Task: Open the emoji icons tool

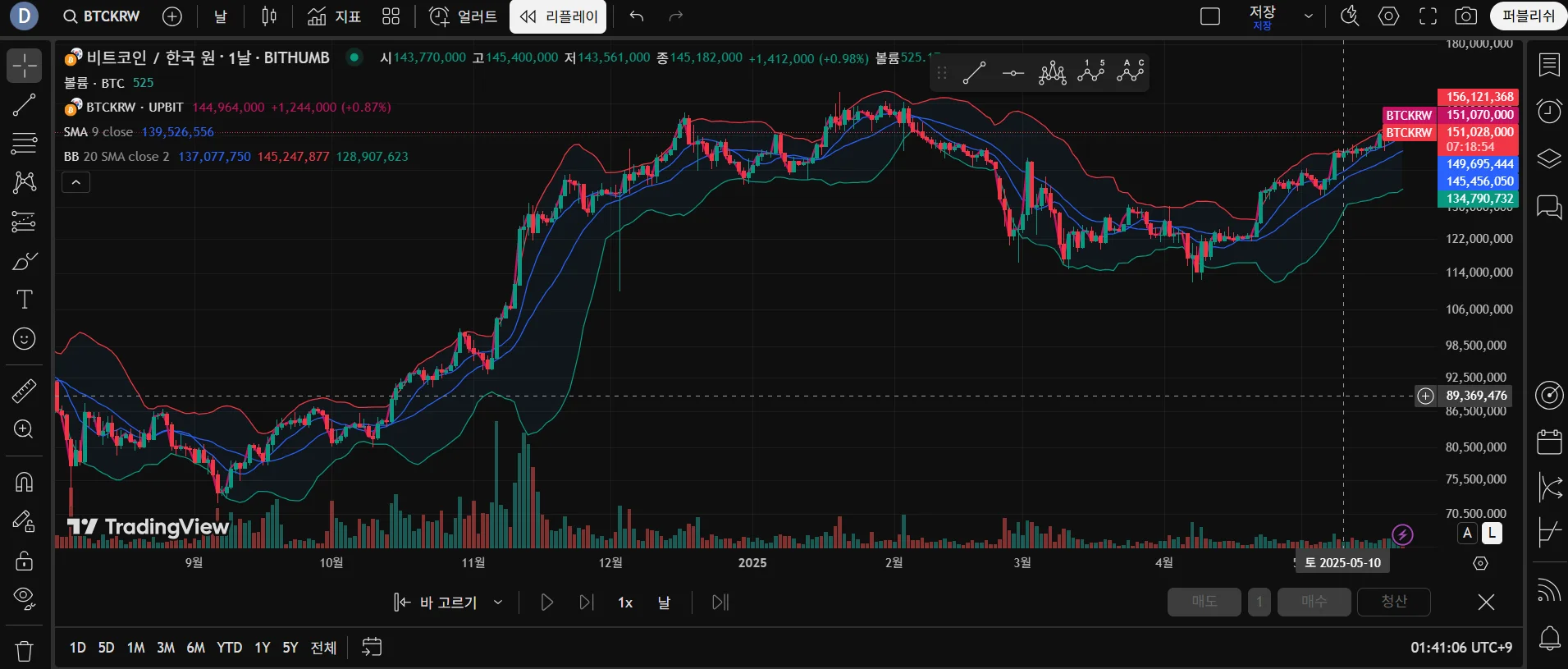Action: [x=25, y=339]
